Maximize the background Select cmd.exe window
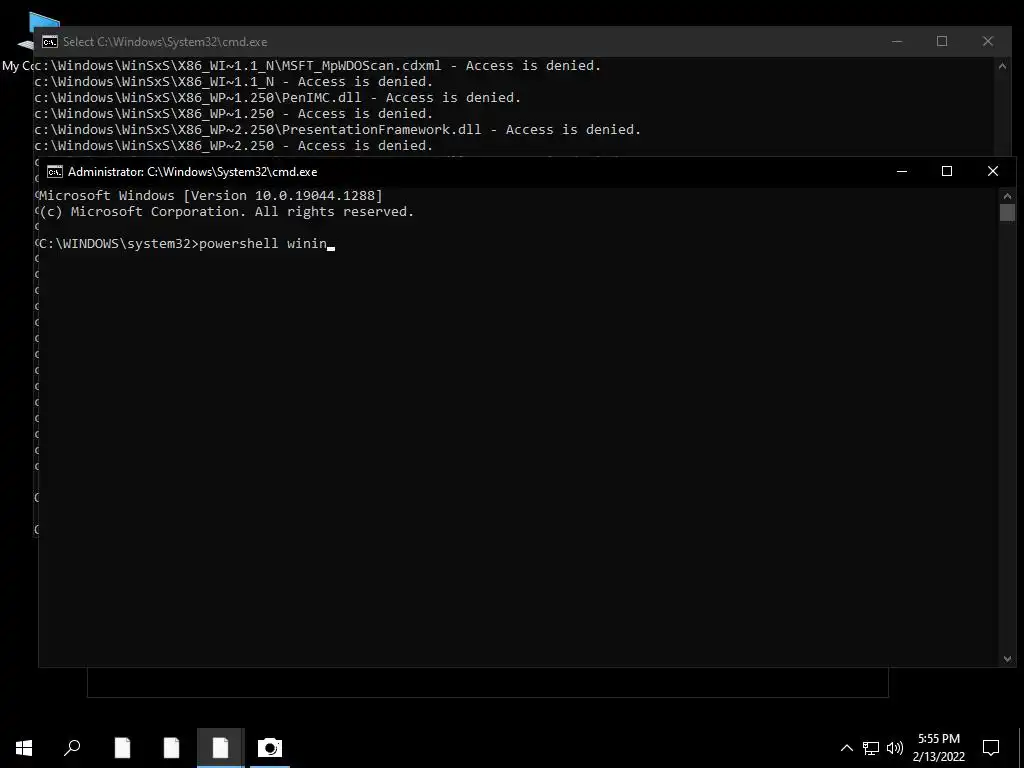Image resolution: width=1024 pixels, height=768 pixels. [942, 42]
